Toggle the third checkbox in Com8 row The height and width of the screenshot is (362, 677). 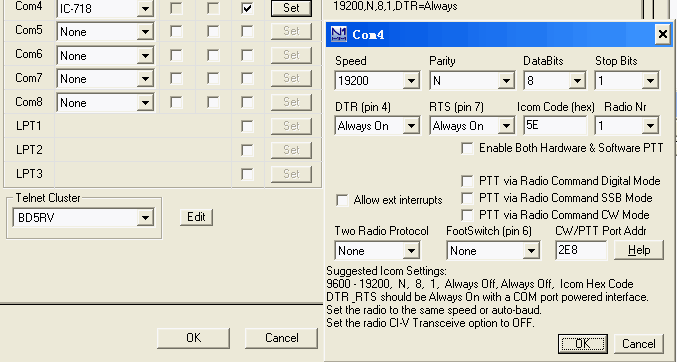[x=247, y=102]
